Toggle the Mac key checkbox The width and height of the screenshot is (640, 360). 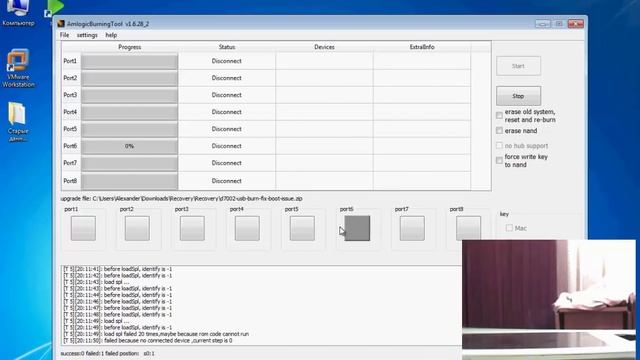click(509, 228)
